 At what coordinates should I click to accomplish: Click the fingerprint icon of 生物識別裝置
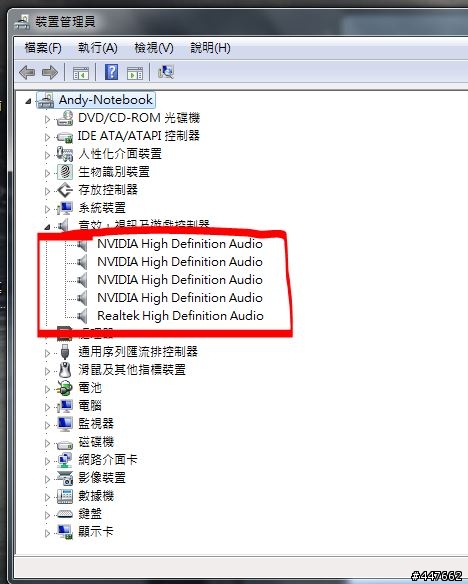pos(65,172)
